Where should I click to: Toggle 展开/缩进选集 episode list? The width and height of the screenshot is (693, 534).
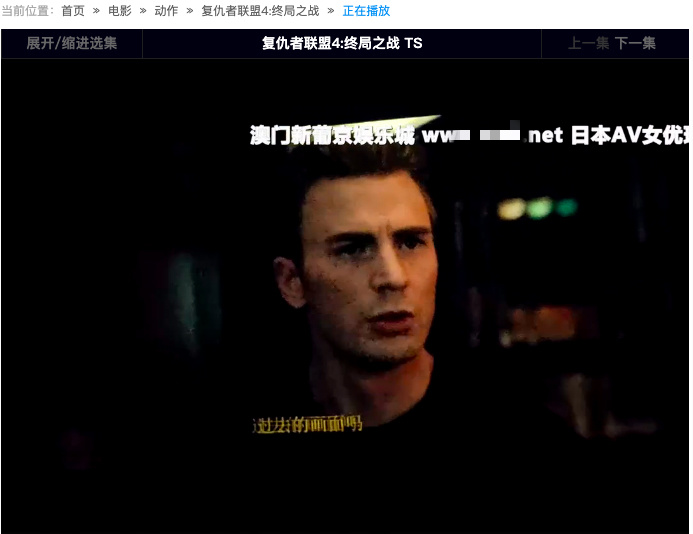pos(72,43)
